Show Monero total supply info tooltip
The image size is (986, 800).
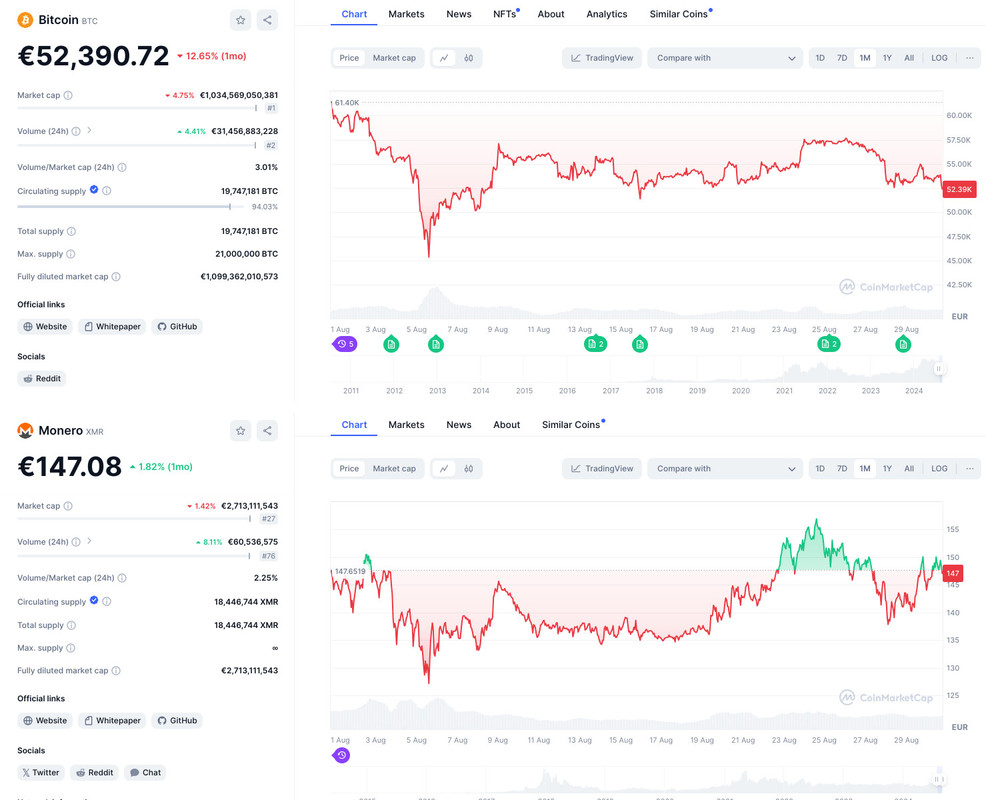[71, 625]
